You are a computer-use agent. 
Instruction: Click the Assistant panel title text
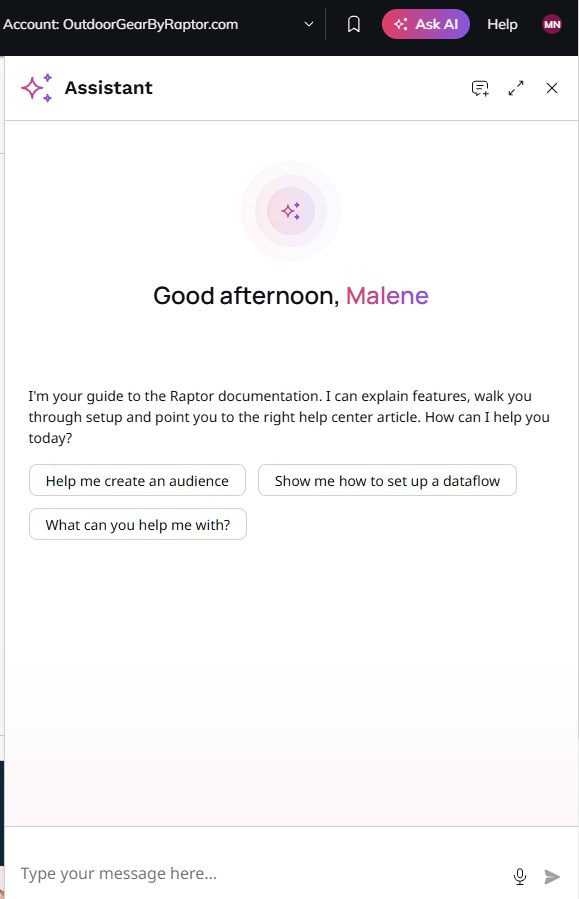pos(108,88)
